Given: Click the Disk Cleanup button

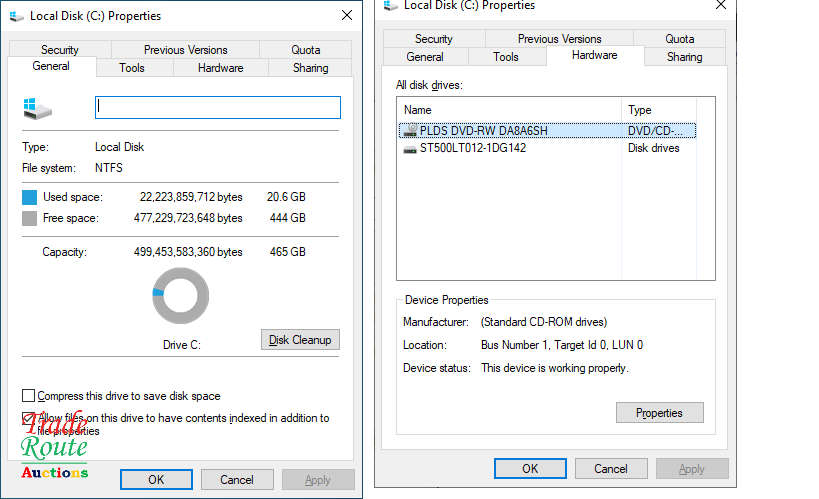Looking at the screenshot, I should 300,340.
